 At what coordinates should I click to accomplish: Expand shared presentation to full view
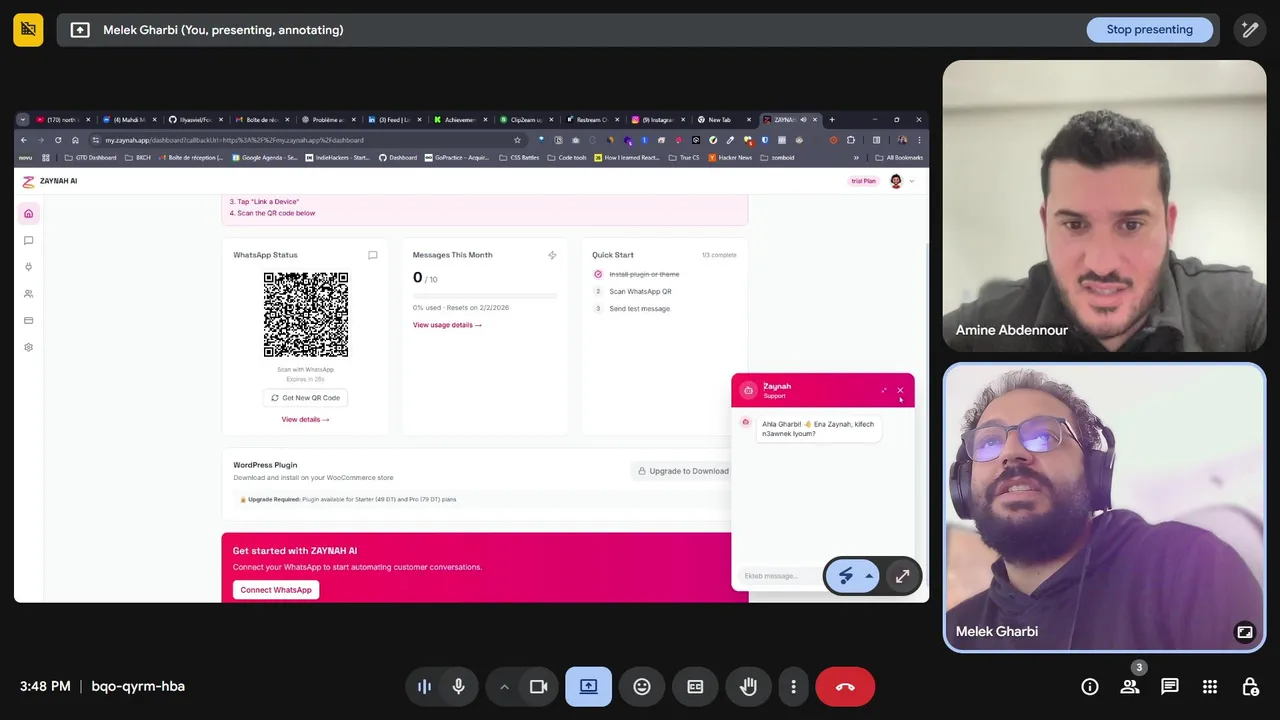coord(902,576)
